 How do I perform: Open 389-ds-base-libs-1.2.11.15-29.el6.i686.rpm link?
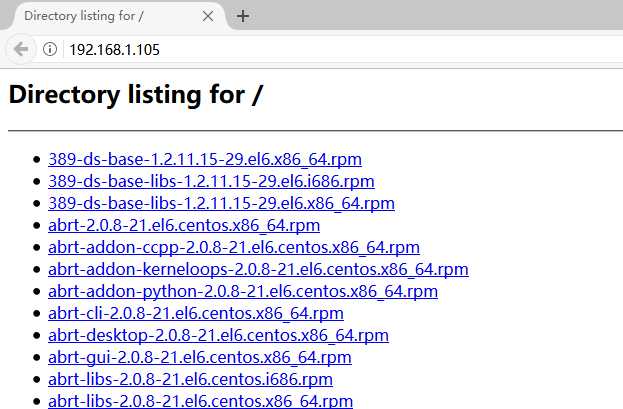pyautogui.click(x=211, y=181)
